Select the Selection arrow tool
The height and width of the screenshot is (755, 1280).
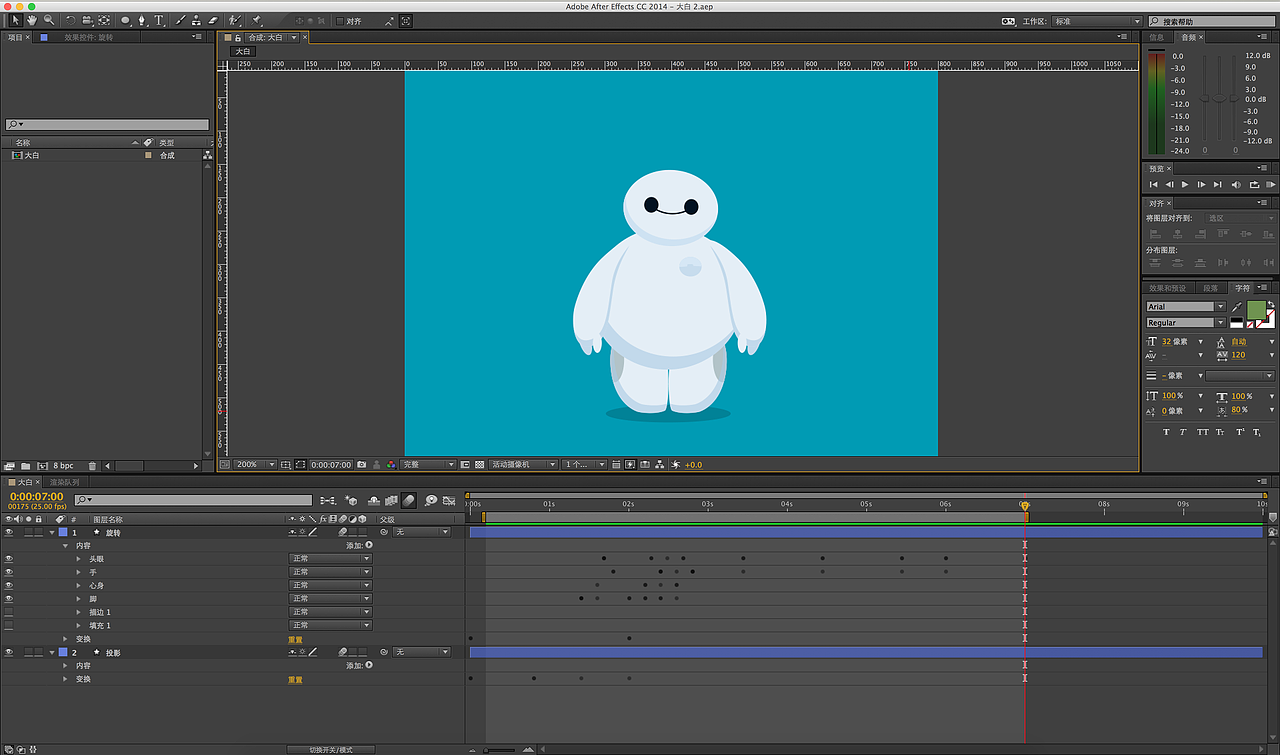16,20
